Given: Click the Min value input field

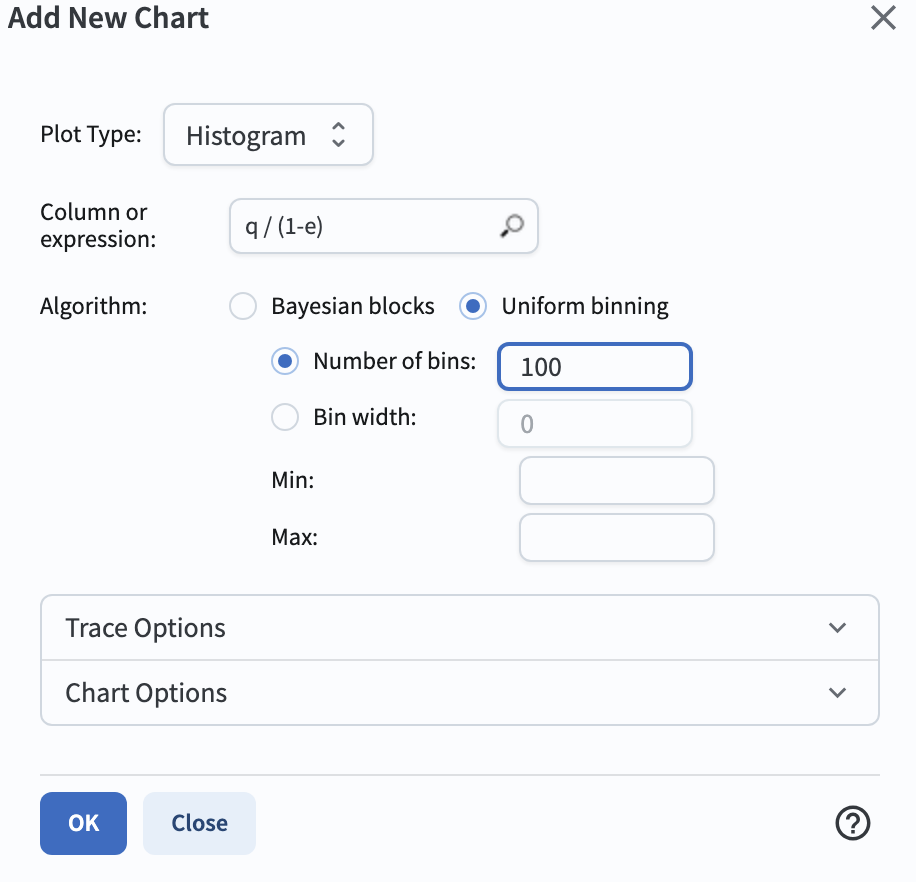Looking at the screenshot, I should [616, 480].
